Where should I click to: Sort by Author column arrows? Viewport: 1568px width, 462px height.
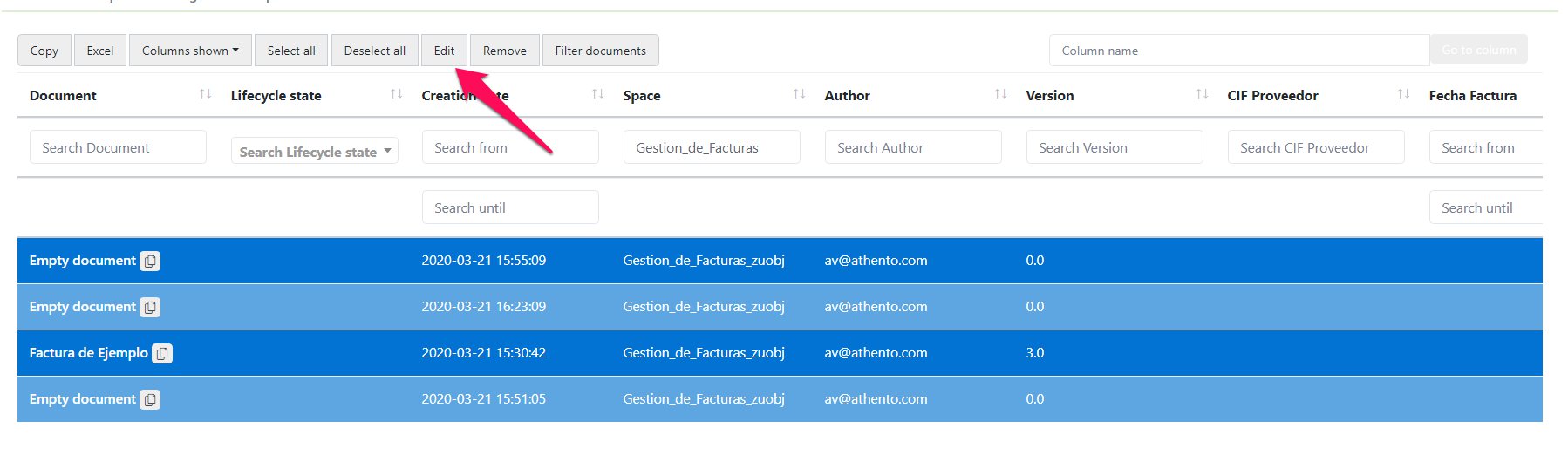tap(1001, 94)
